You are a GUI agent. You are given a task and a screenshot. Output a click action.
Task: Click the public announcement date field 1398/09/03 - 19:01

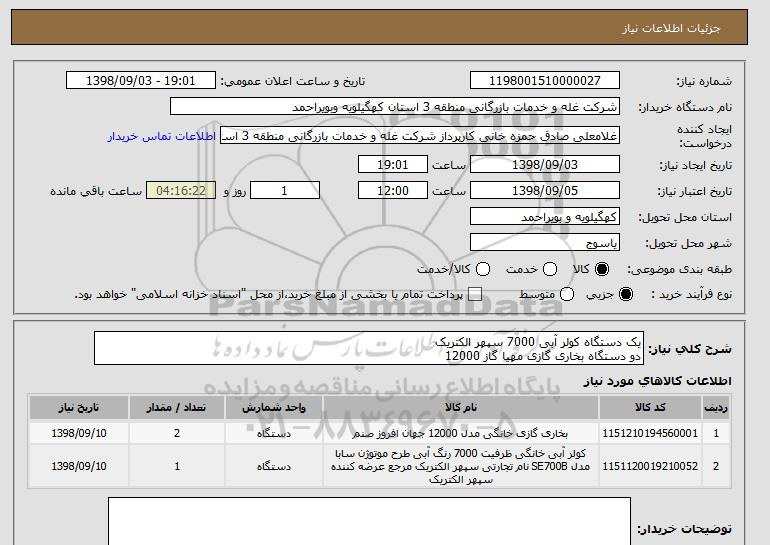click(141, 81)
